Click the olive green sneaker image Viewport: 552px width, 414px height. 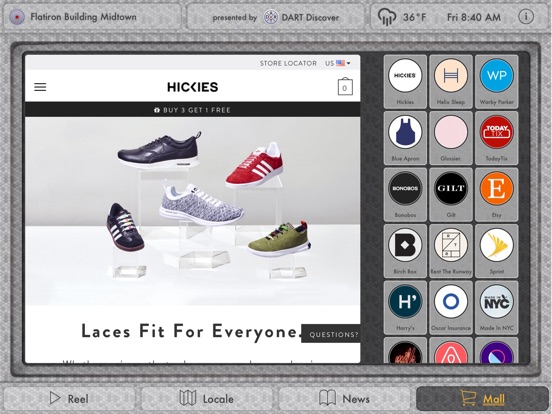coord(279,239)
